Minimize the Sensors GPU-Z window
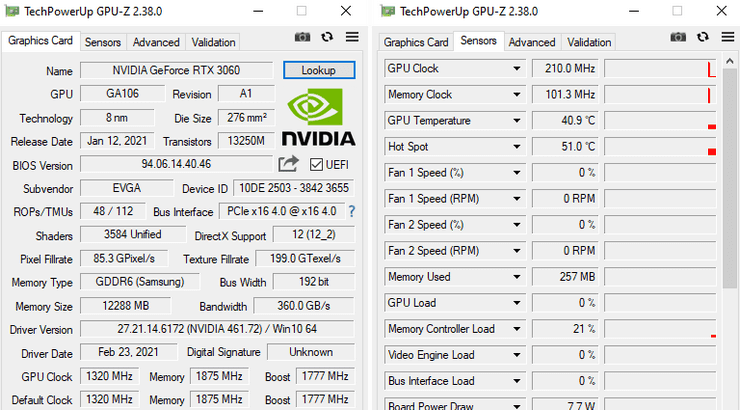The image size is (740, 410). point(634,11)
